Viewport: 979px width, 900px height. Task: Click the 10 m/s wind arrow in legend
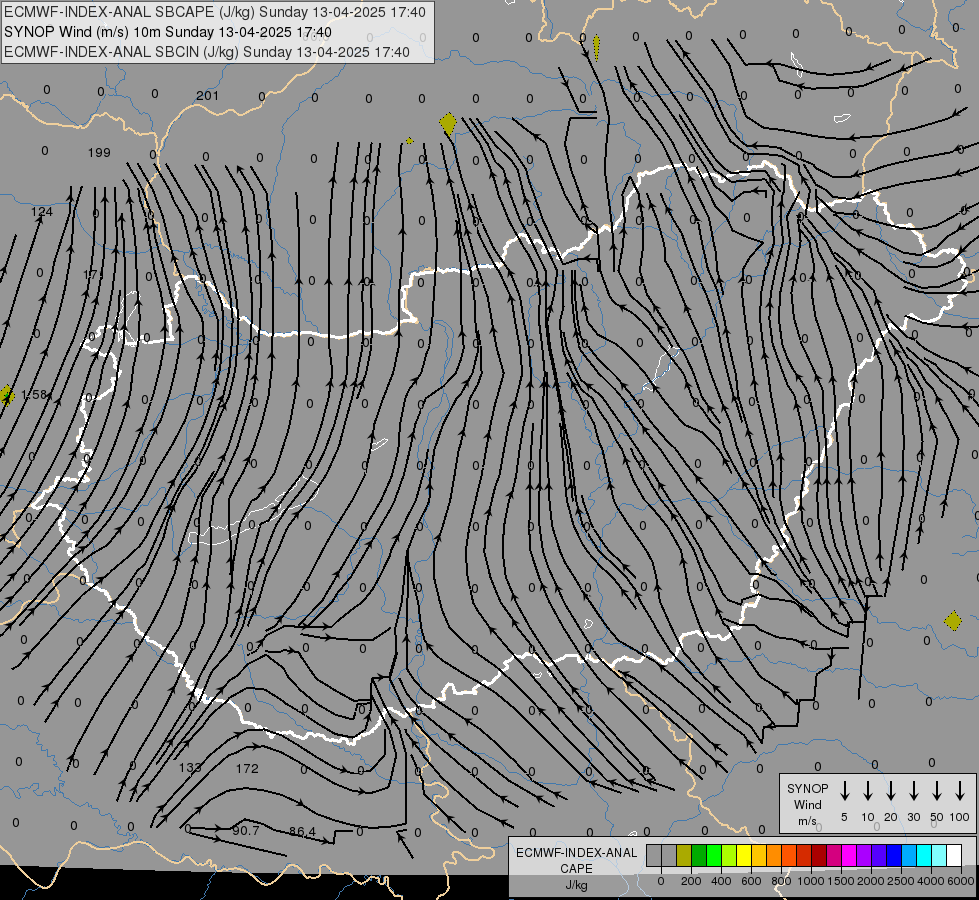[x=868, y=791]
